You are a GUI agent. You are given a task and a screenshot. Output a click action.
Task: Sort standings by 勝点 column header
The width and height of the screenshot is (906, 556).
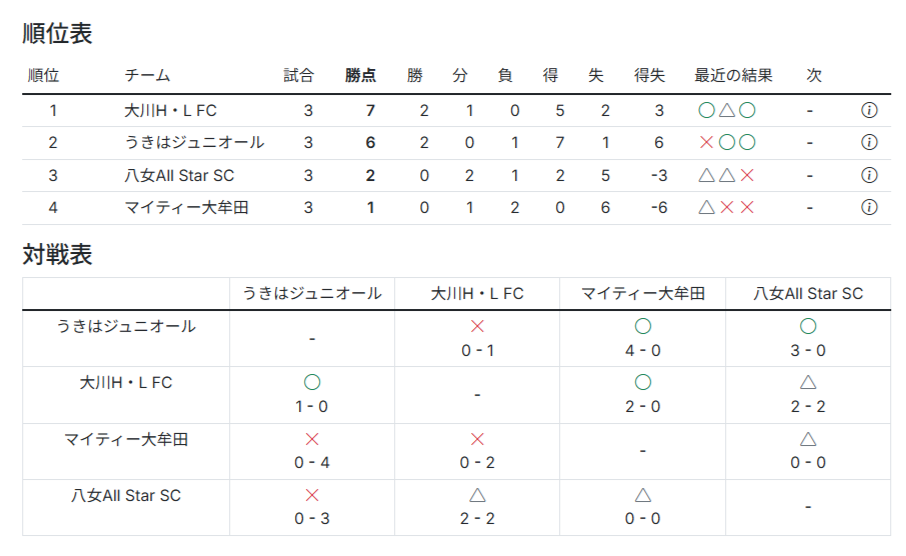click(x=361, y=75)
